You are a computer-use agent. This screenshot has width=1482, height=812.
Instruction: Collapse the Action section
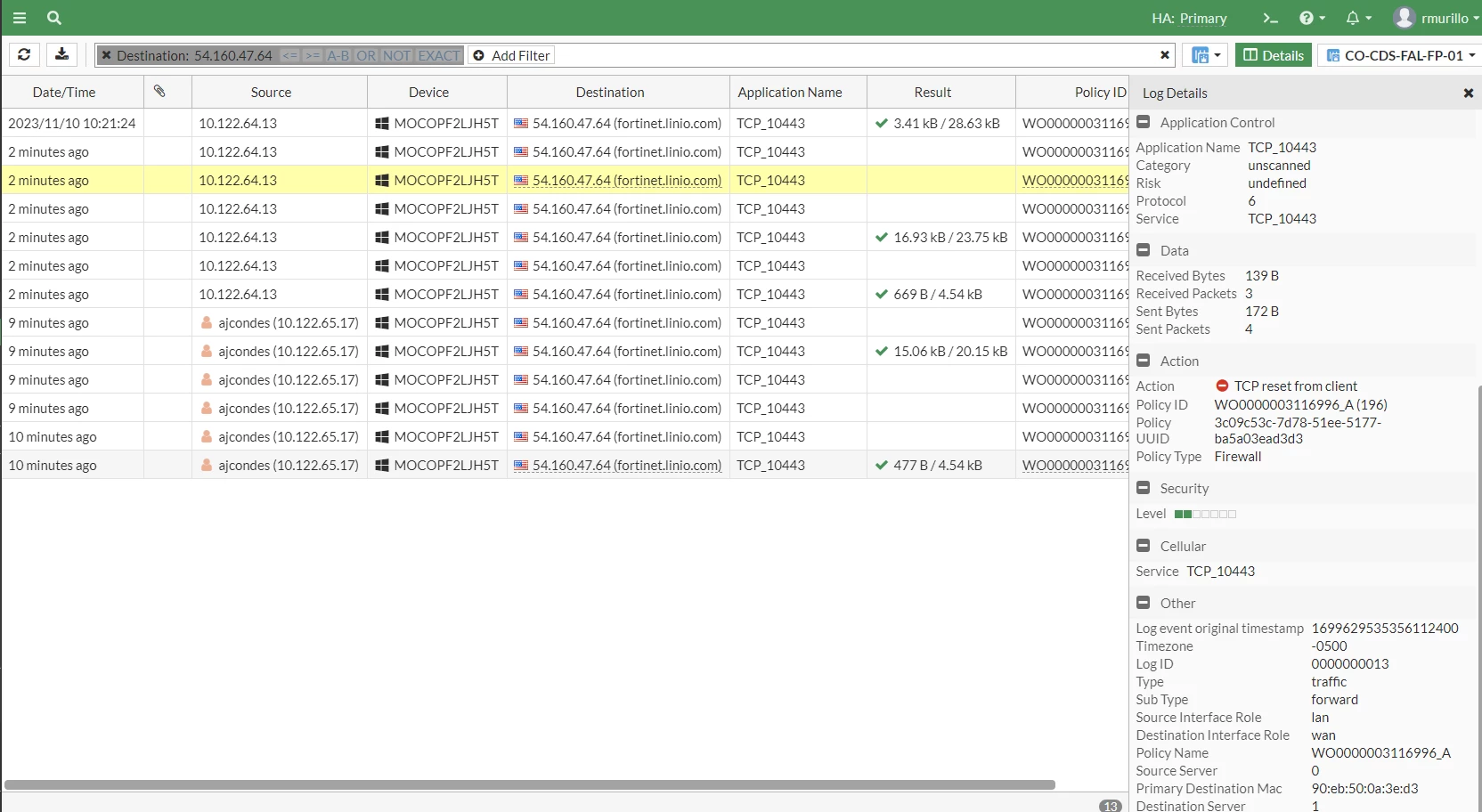1144,361
